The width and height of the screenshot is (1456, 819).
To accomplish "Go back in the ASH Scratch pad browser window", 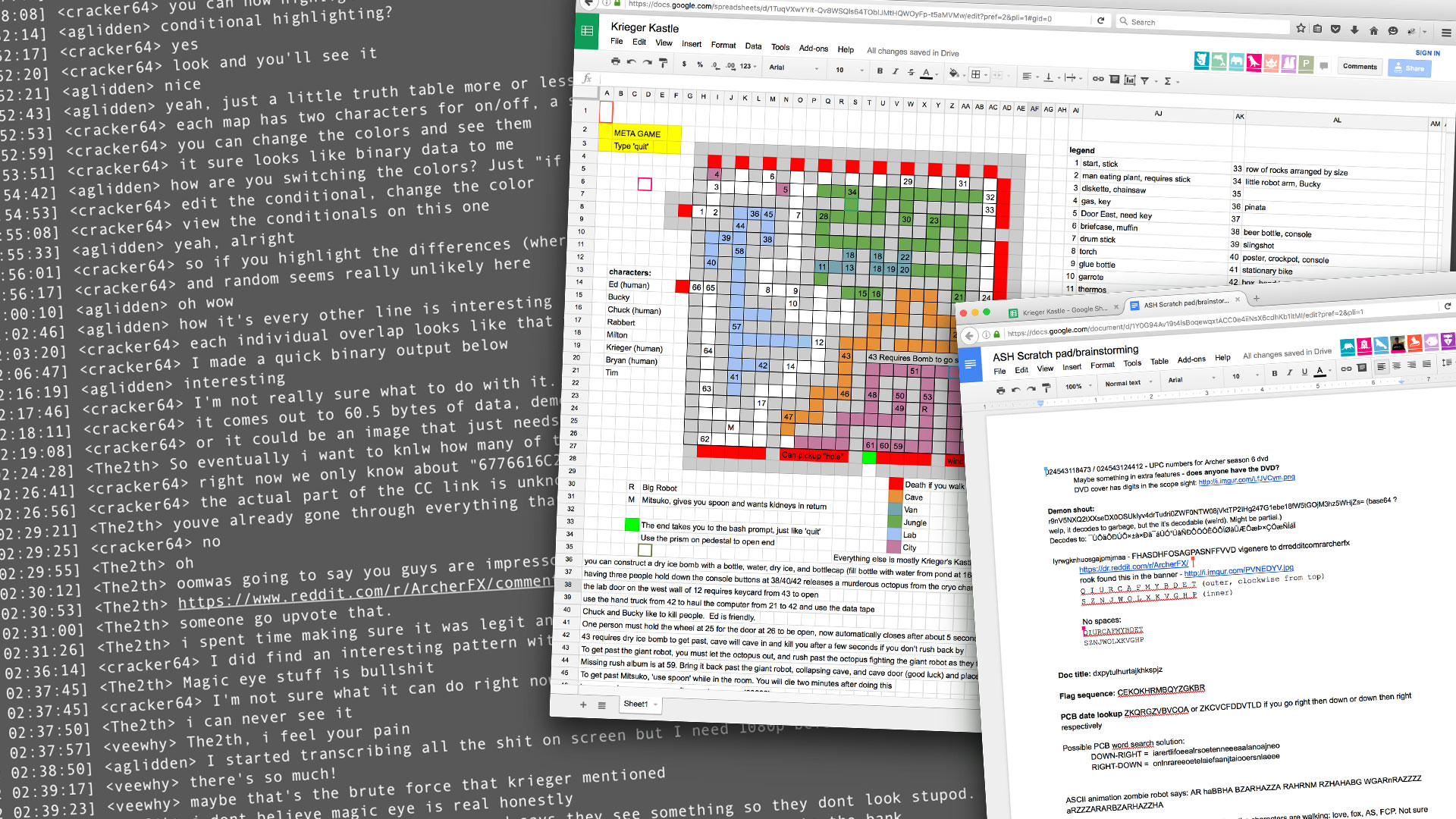I will (x=970, y=336).
